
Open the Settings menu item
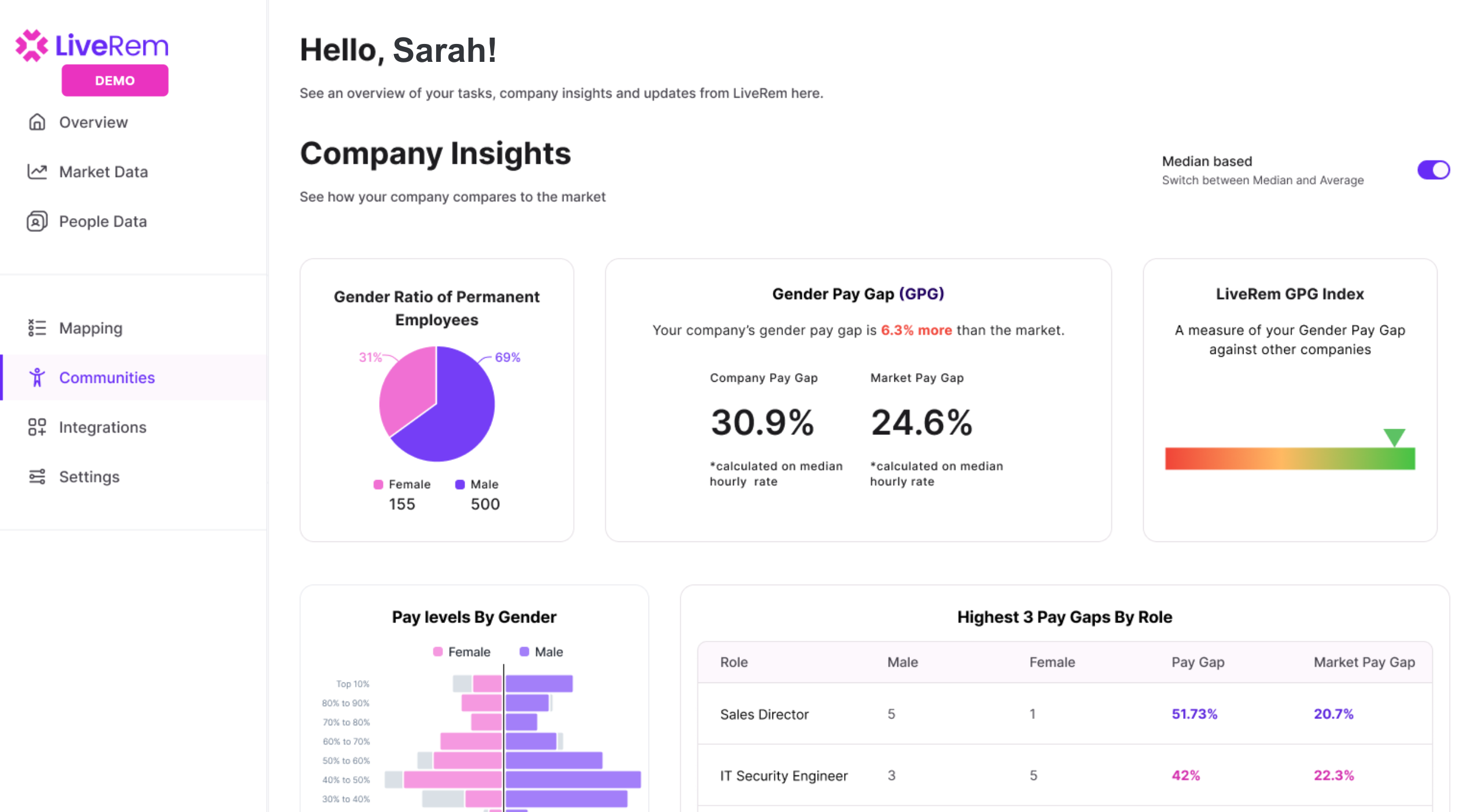click(x=89, y=477)
